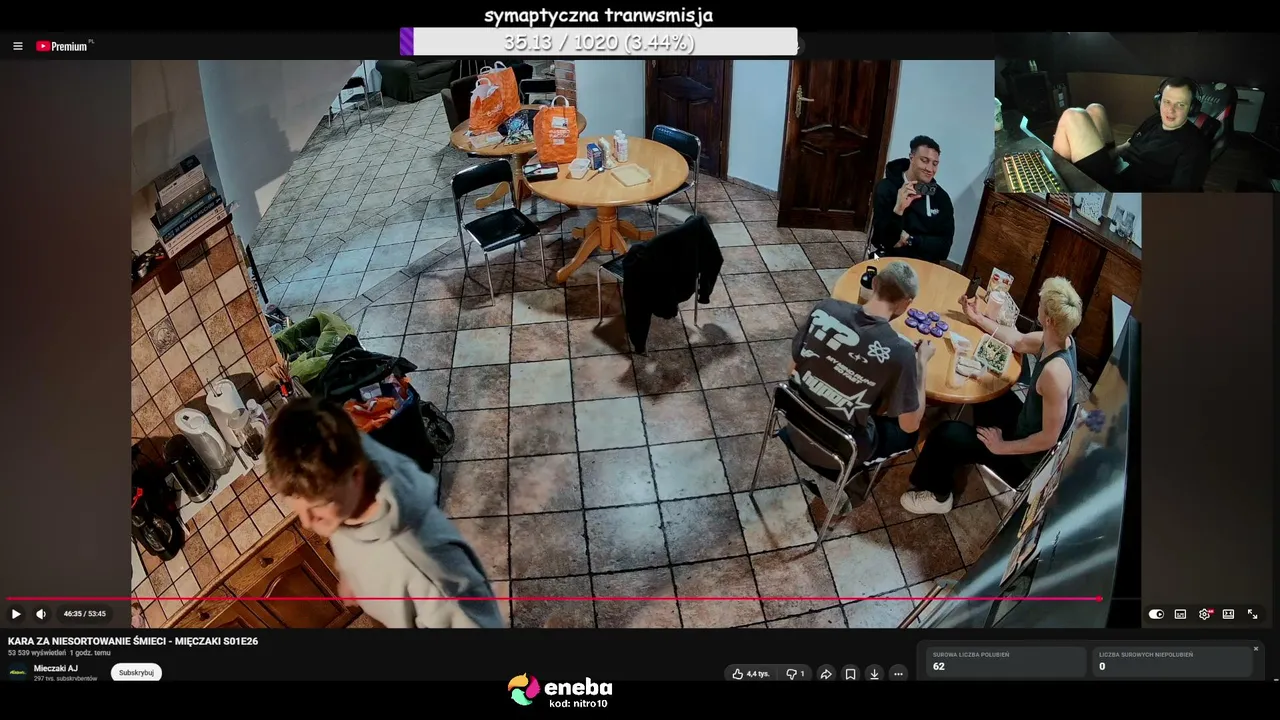The image size is (1280, 720).
Task: Close the raw likes stats panel
Action: coord(1256,649)
